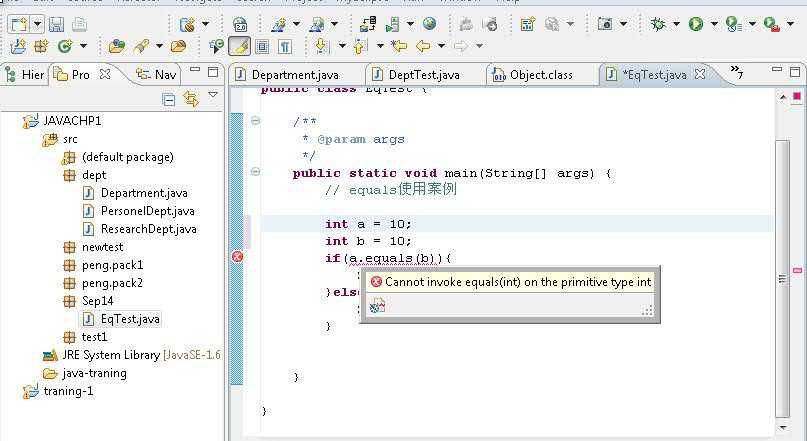Open the web browser globe icon

[429, 24]
